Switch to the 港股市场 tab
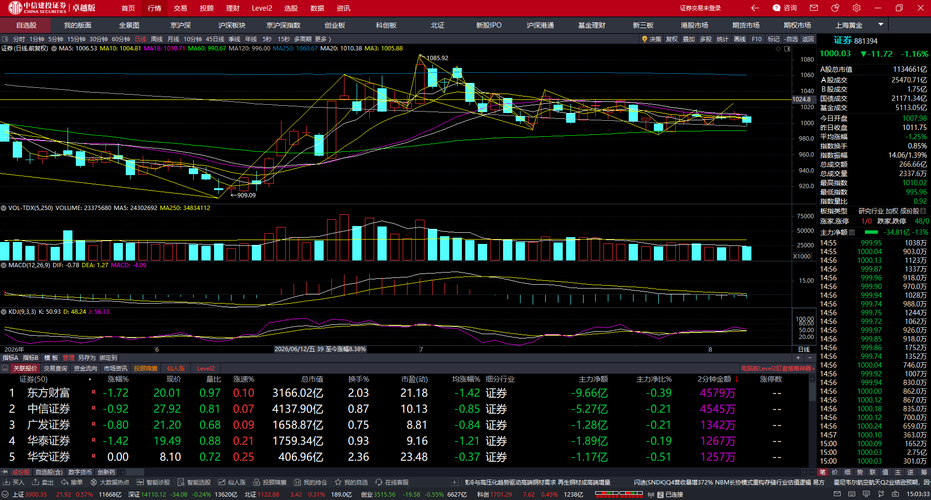Image resolution: width=931 pixels, height=500 pixels. (694, 25)
